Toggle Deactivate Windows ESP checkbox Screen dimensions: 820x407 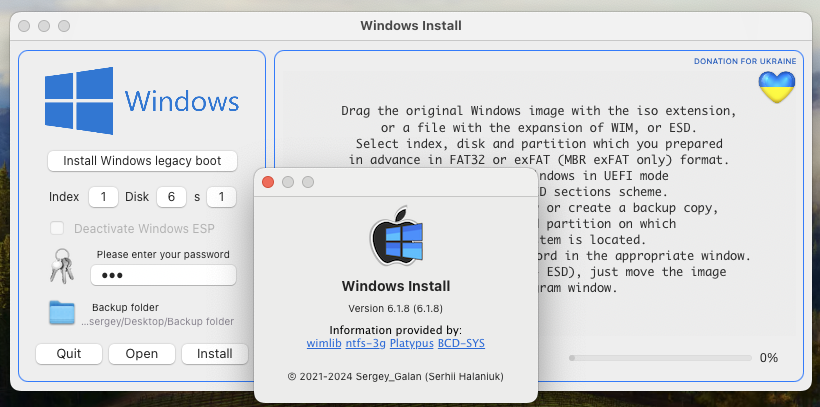57,229
